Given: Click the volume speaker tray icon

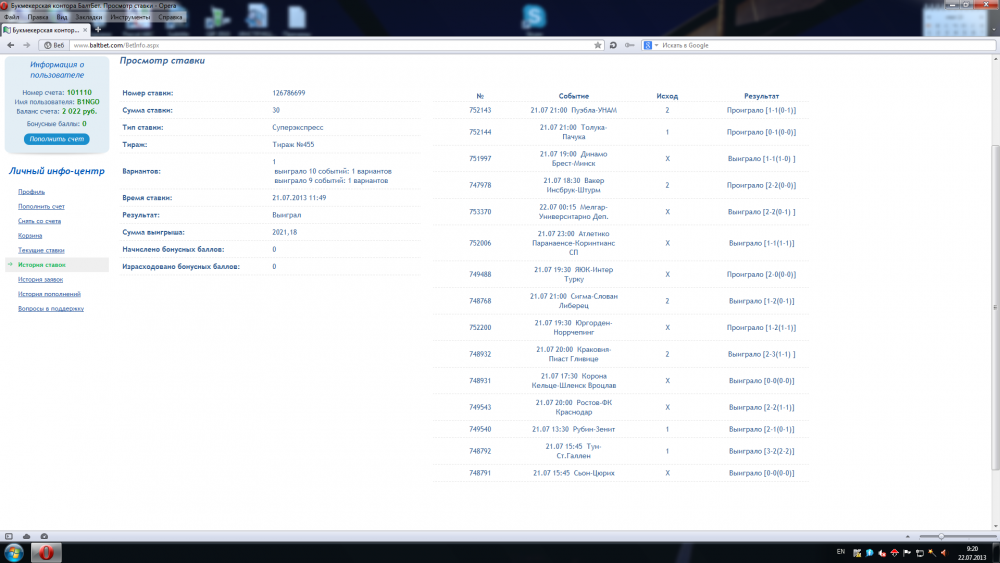Looking at the screenshot, I should tap(944, 553).
